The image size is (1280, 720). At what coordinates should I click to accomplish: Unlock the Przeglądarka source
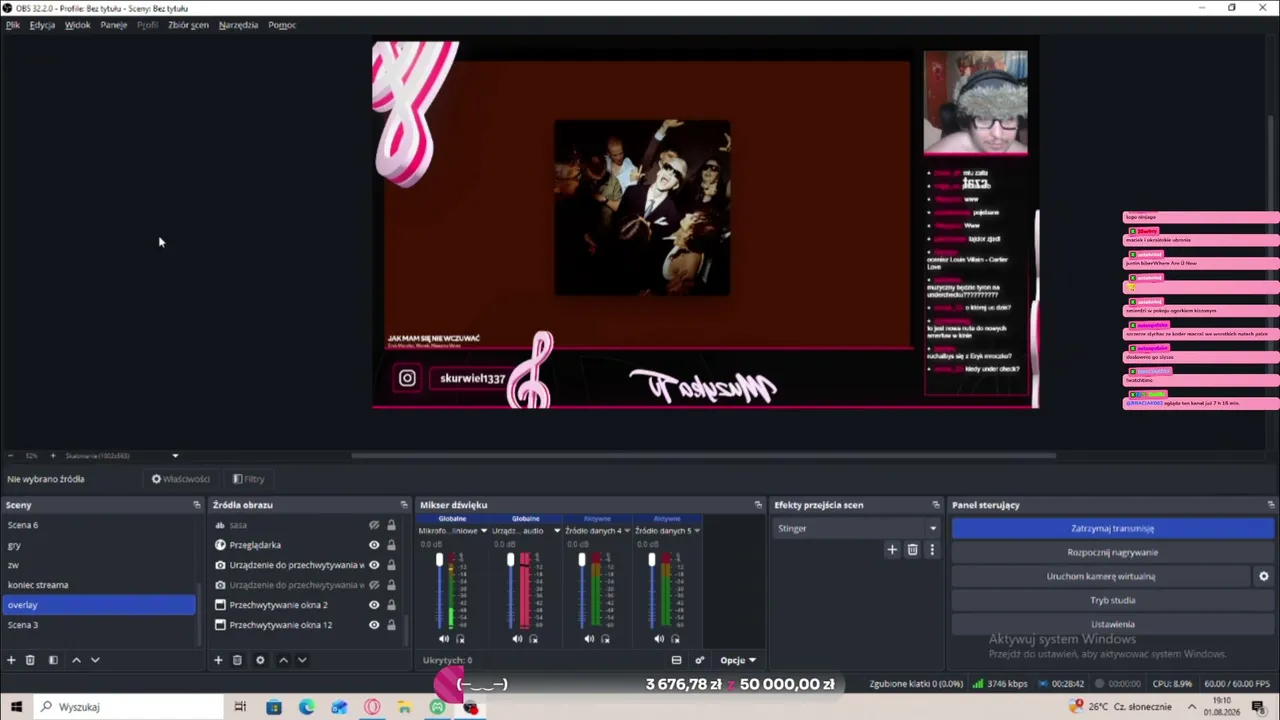tap(391, 545)
